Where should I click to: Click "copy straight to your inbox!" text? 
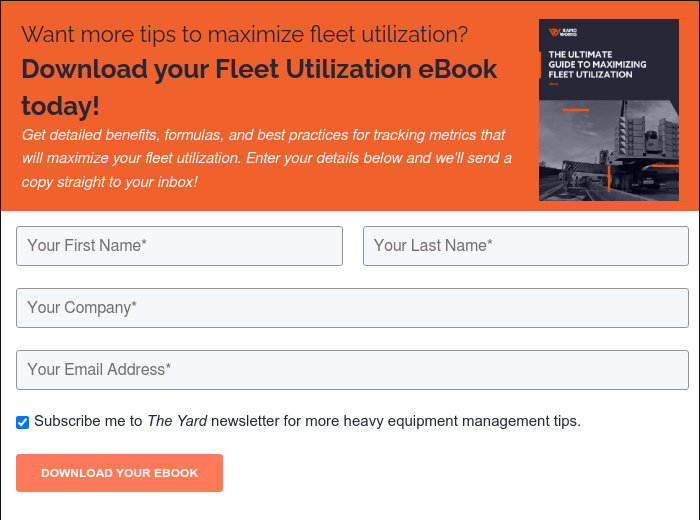point(109,182)
